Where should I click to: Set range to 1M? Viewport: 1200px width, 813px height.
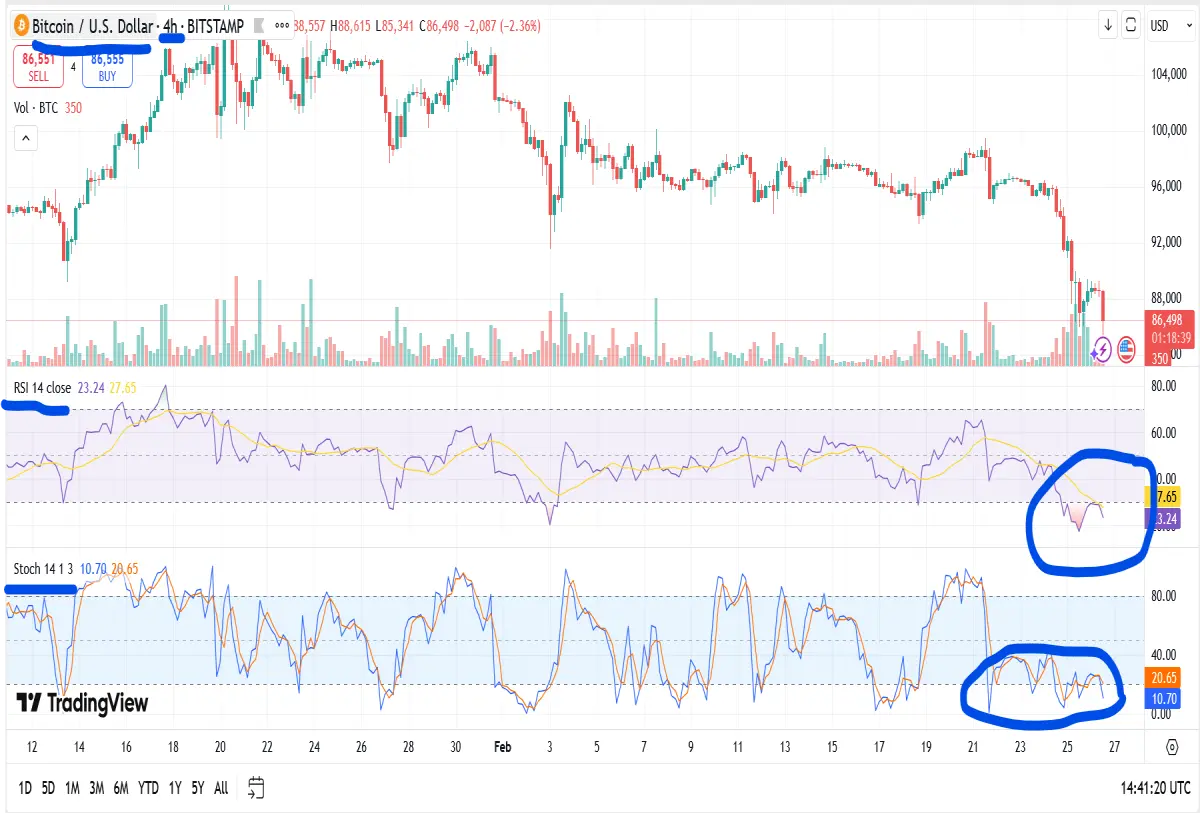point(73,788)
